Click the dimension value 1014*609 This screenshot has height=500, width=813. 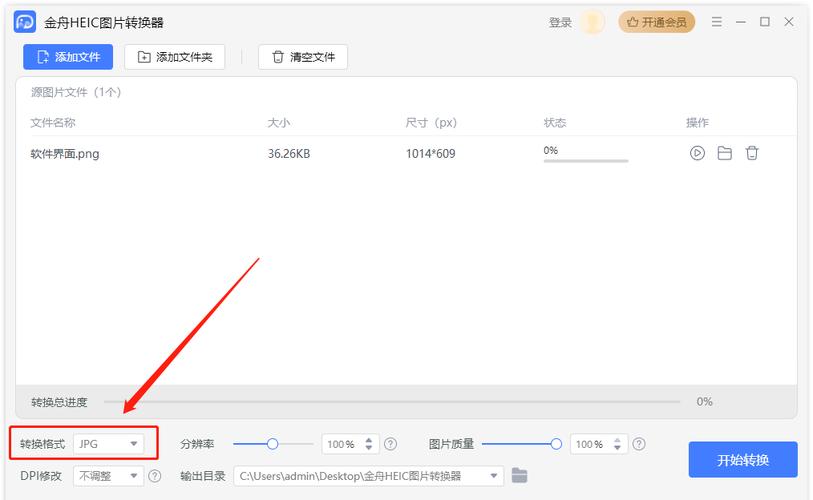click(x=430, y=154)
